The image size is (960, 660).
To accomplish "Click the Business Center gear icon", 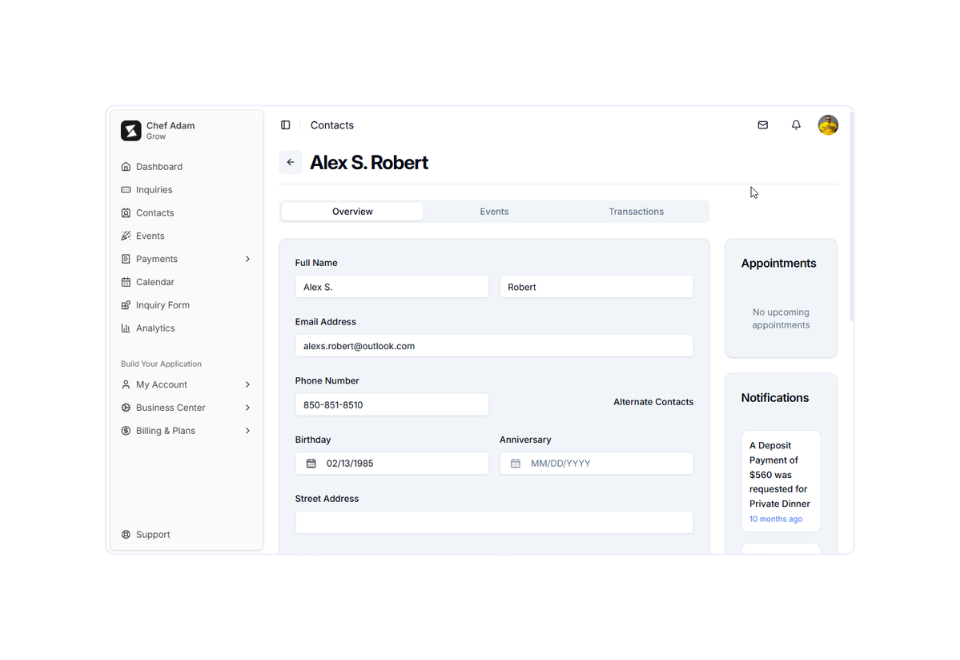I will pyautogui.click(x=126, y=408).
